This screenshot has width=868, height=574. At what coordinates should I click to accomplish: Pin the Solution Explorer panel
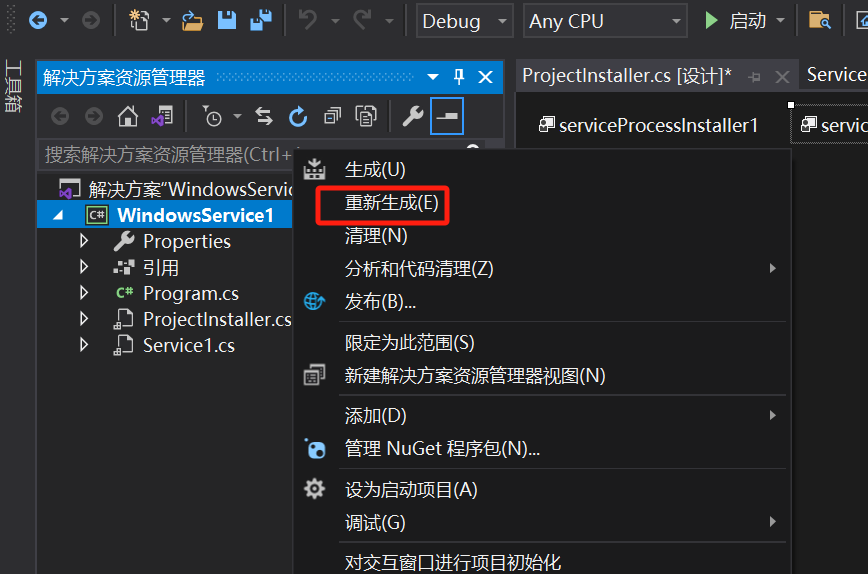[x=459, y=77]
